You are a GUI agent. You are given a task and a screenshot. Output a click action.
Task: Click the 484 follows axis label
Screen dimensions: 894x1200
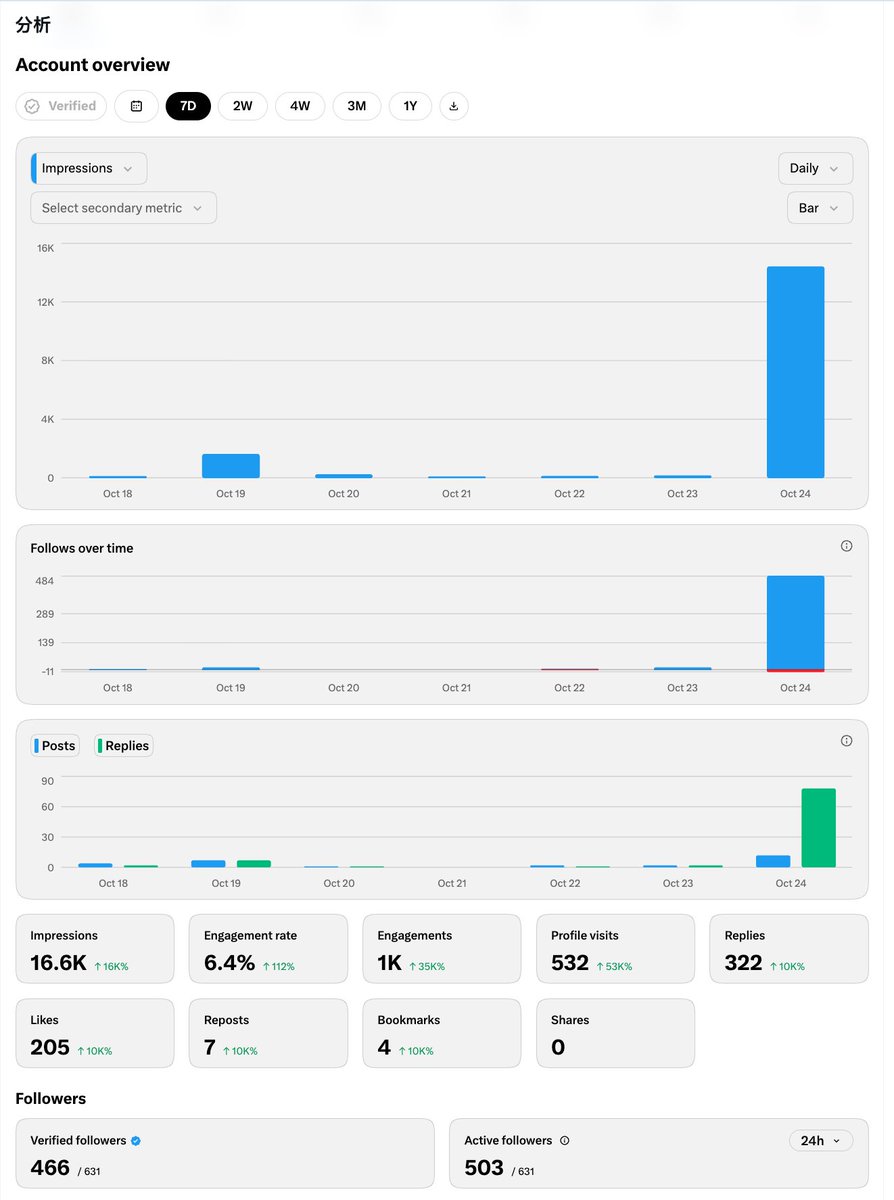[45, 580]
